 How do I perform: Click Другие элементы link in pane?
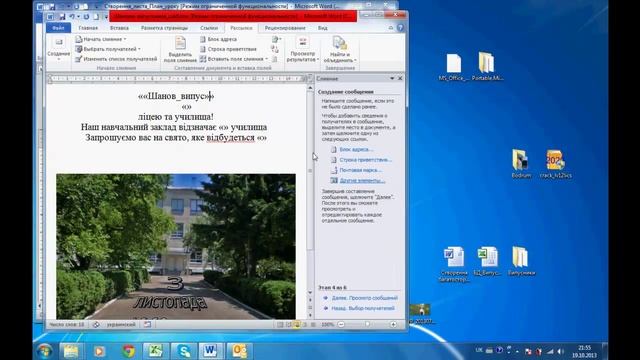click(x=362, y=180)
